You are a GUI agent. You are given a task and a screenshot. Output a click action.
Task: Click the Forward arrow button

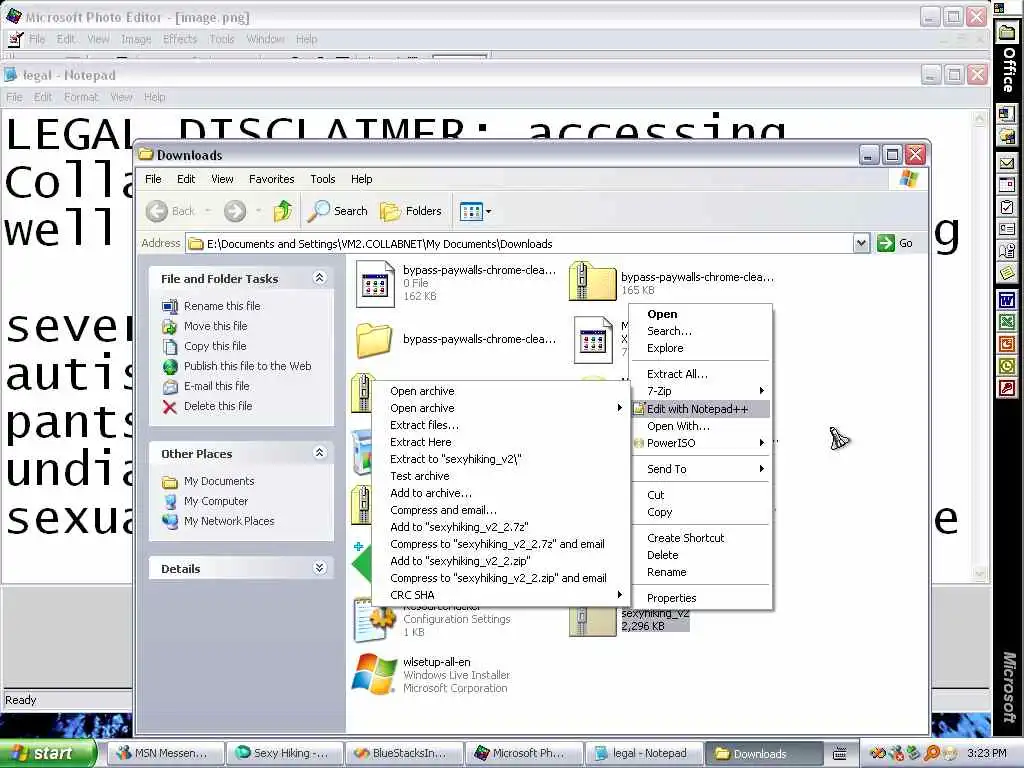[235, 211]
